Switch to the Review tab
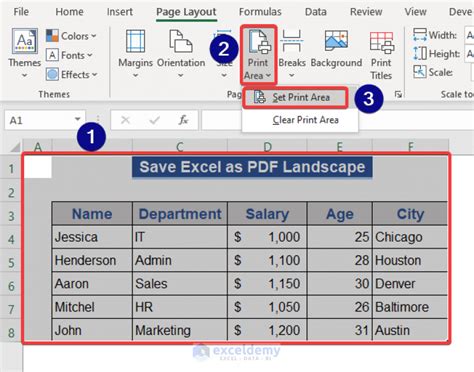 point(366,12)
